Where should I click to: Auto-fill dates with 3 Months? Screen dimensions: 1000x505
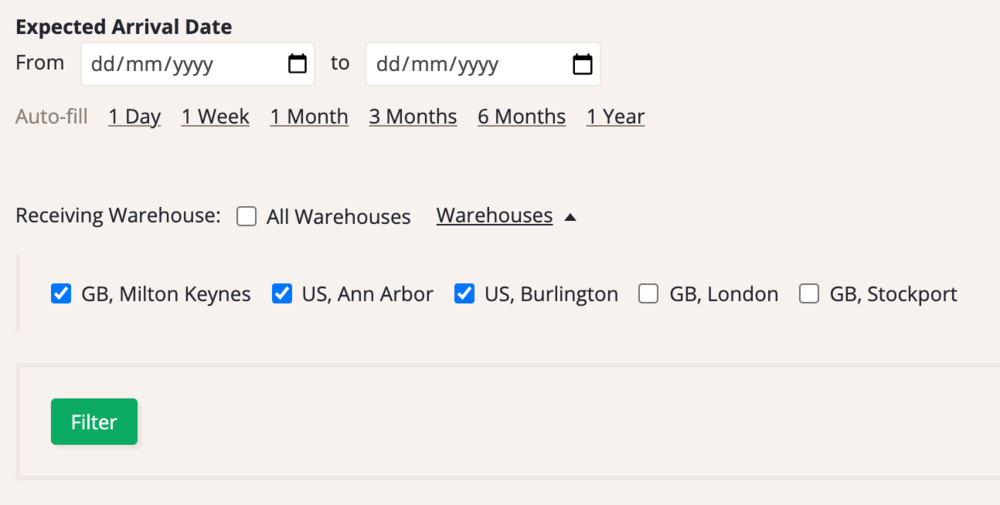(x=413, y=117)
